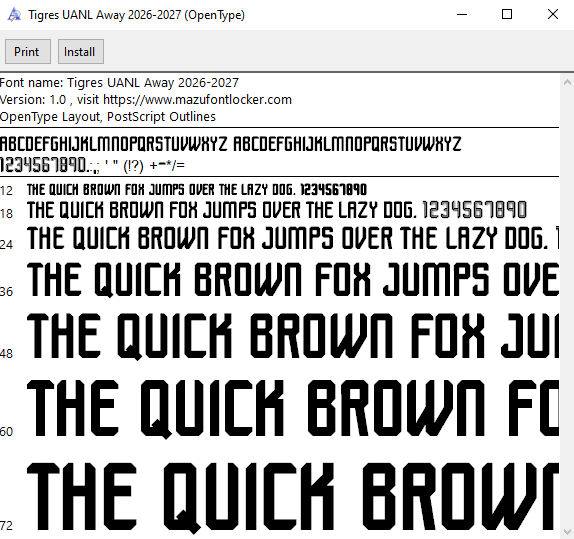Install the Tigres UANL Away font
The image size is (574, 539).
click(x=81, y=52)
